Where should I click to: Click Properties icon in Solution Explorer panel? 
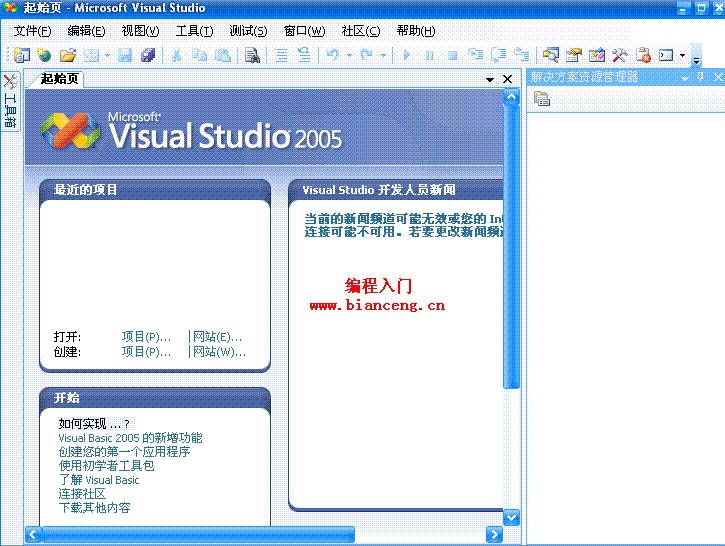541,98
